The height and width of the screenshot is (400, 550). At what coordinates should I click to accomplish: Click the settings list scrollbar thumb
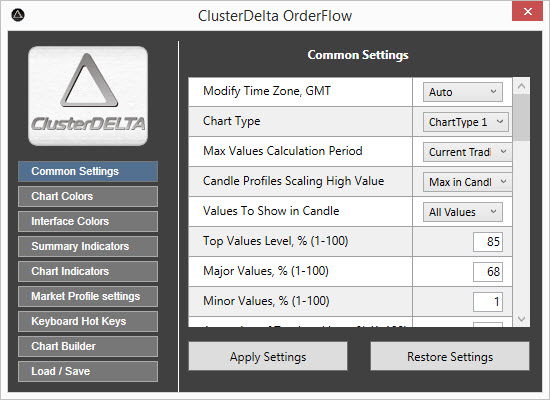pyautogui.click(x=521, y=117)
